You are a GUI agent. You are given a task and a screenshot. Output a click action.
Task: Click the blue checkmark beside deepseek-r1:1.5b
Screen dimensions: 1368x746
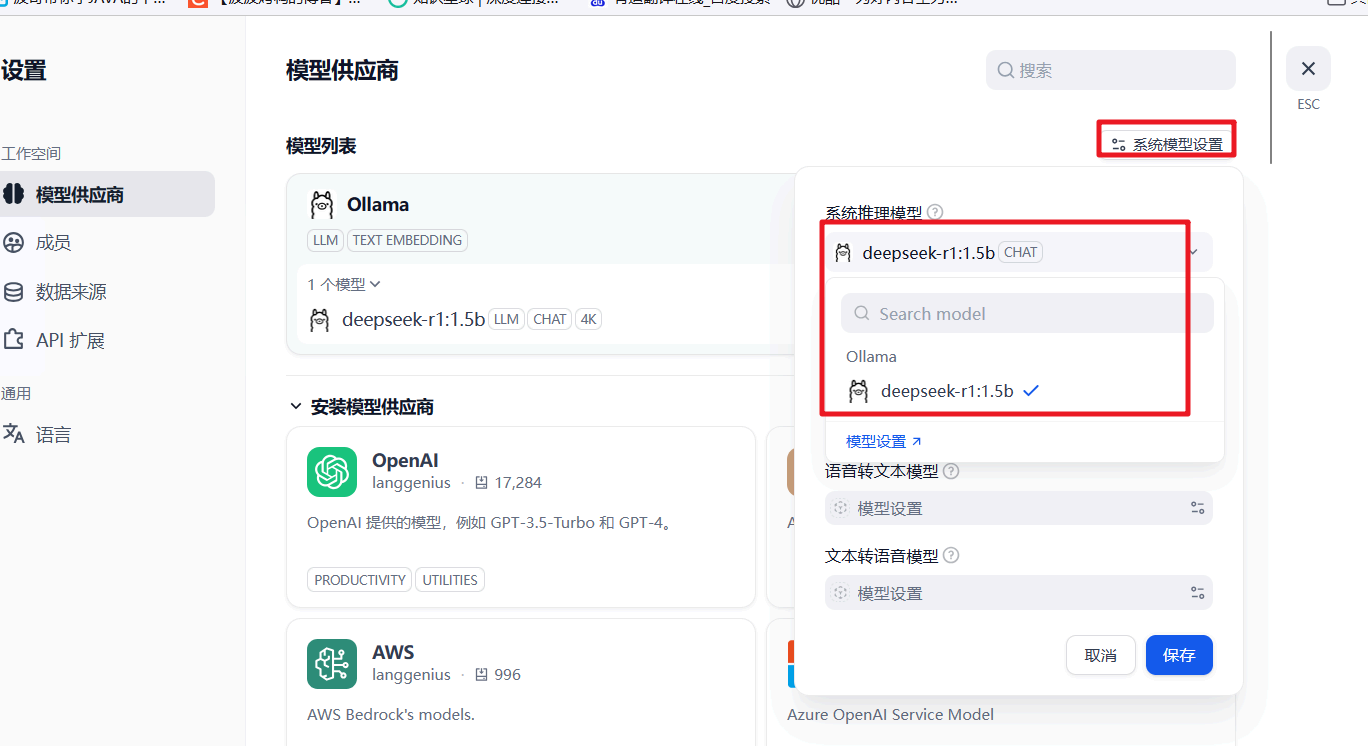coord(1031,391)
